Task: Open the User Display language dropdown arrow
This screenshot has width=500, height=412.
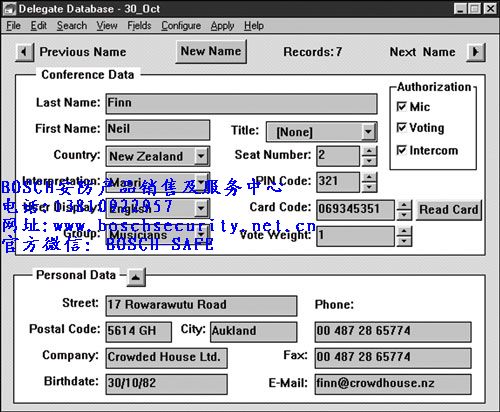Action: pos(201,208)
